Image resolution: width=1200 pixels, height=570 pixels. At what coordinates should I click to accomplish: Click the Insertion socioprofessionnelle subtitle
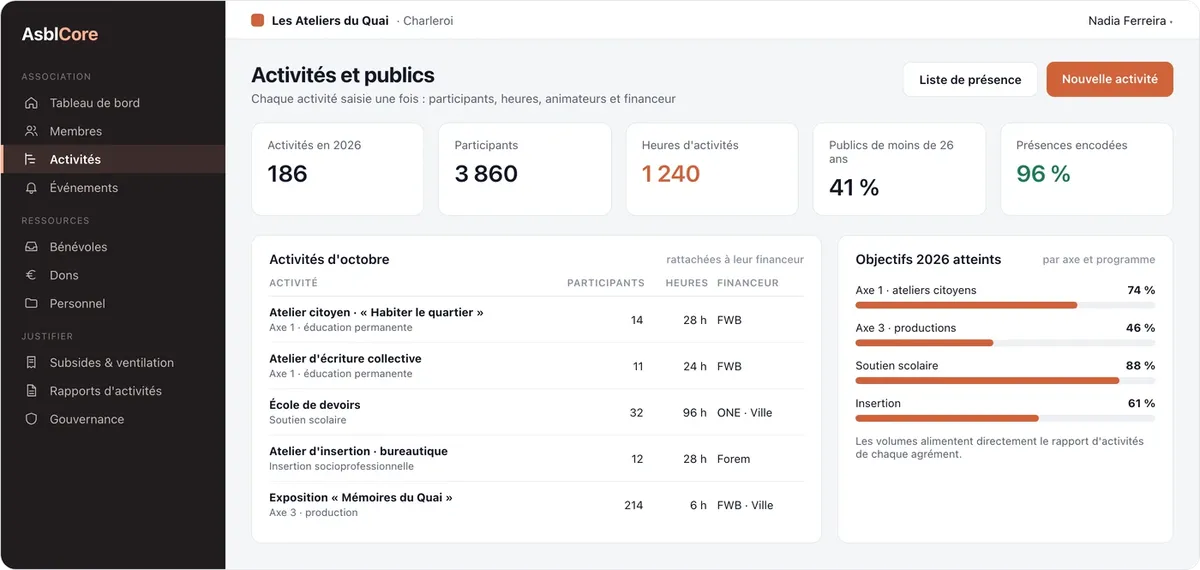point(341,467)
